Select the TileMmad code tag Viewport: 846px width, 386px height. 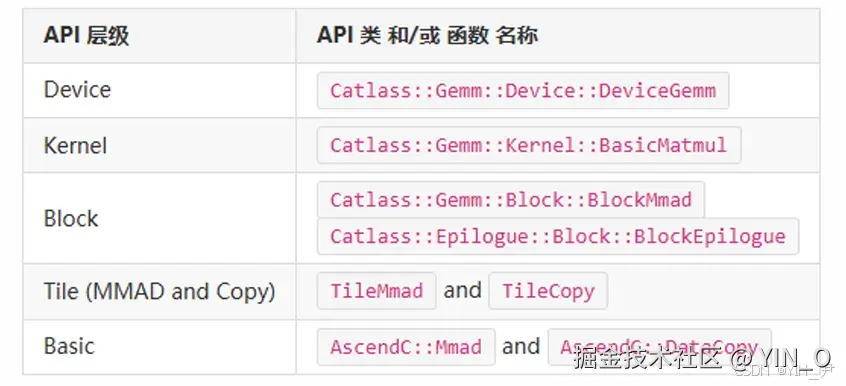point(377,291)
